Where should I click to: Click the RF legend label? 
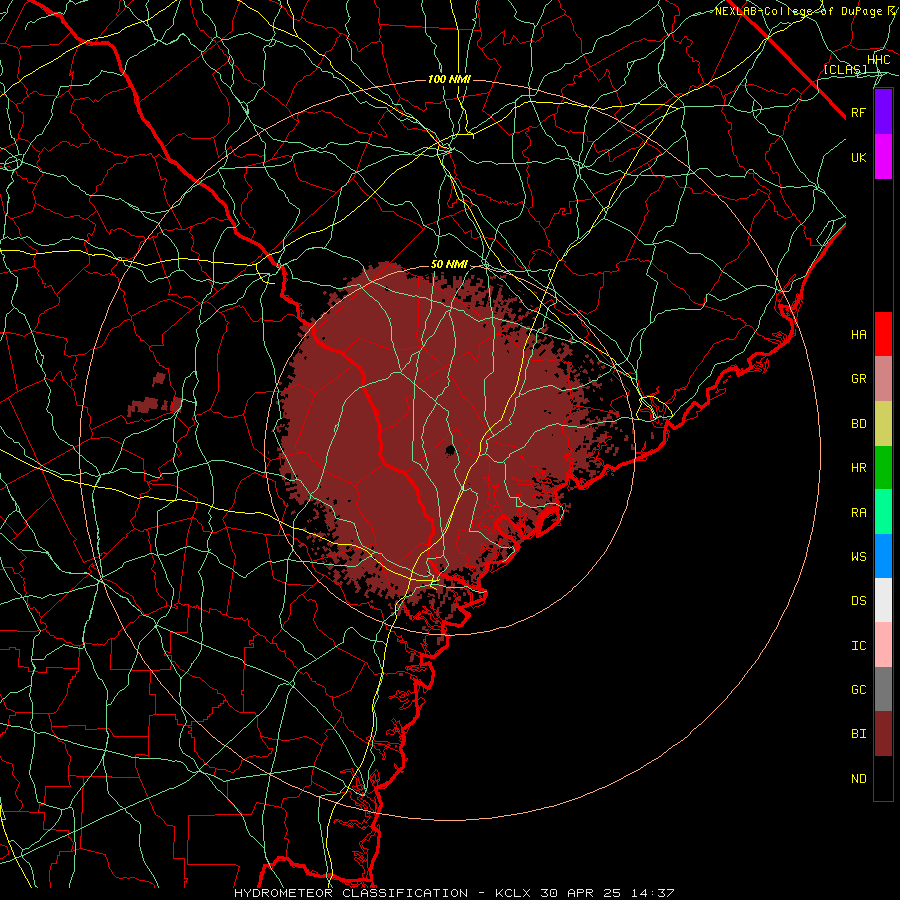pyautogui.click(x=859, y=112)
